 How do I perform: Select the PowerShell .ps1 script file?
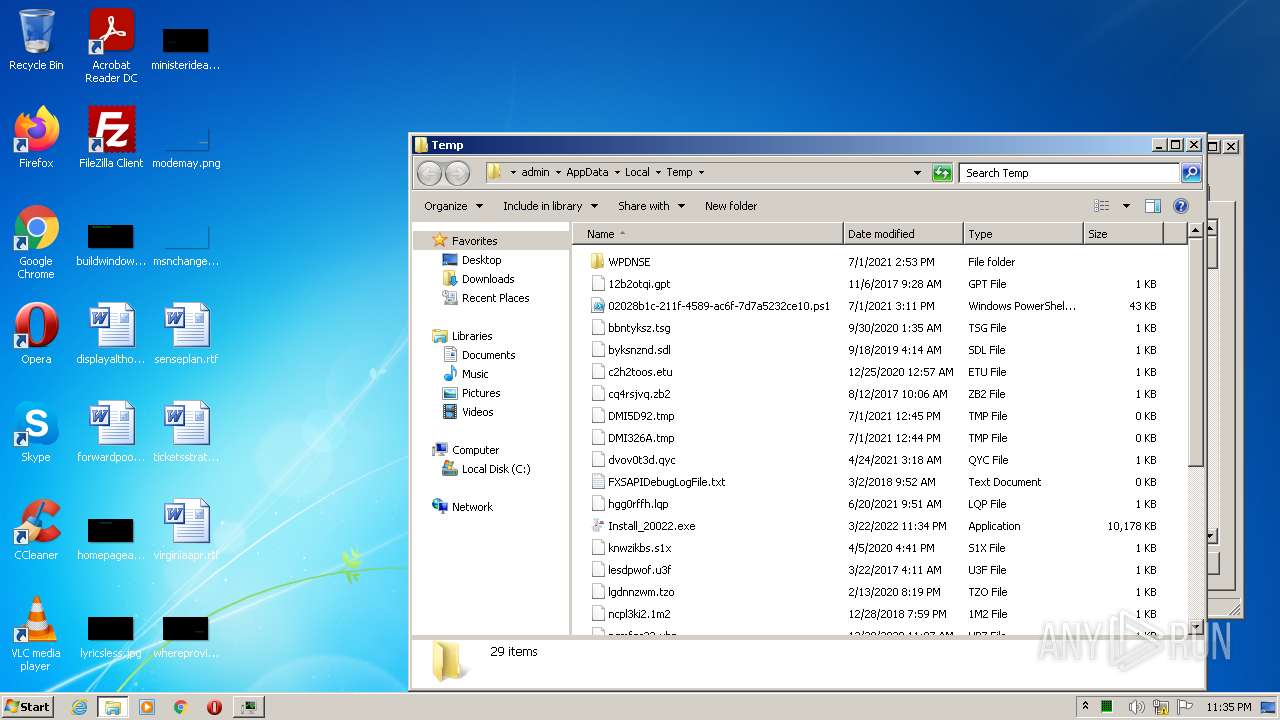point(719,306)
